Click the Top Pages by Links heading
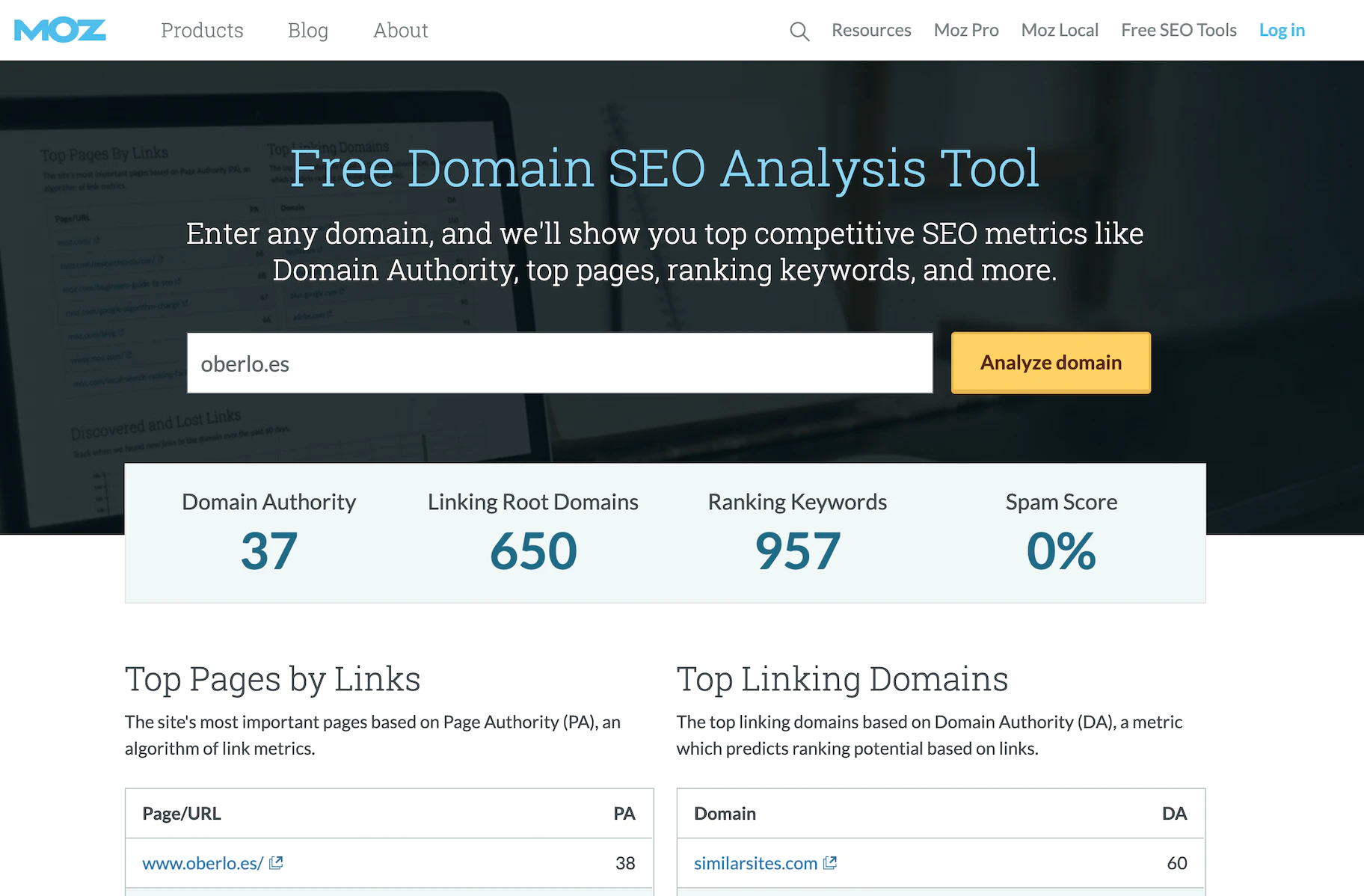This screenshot has width=1364, height=896. pos(273,679)
